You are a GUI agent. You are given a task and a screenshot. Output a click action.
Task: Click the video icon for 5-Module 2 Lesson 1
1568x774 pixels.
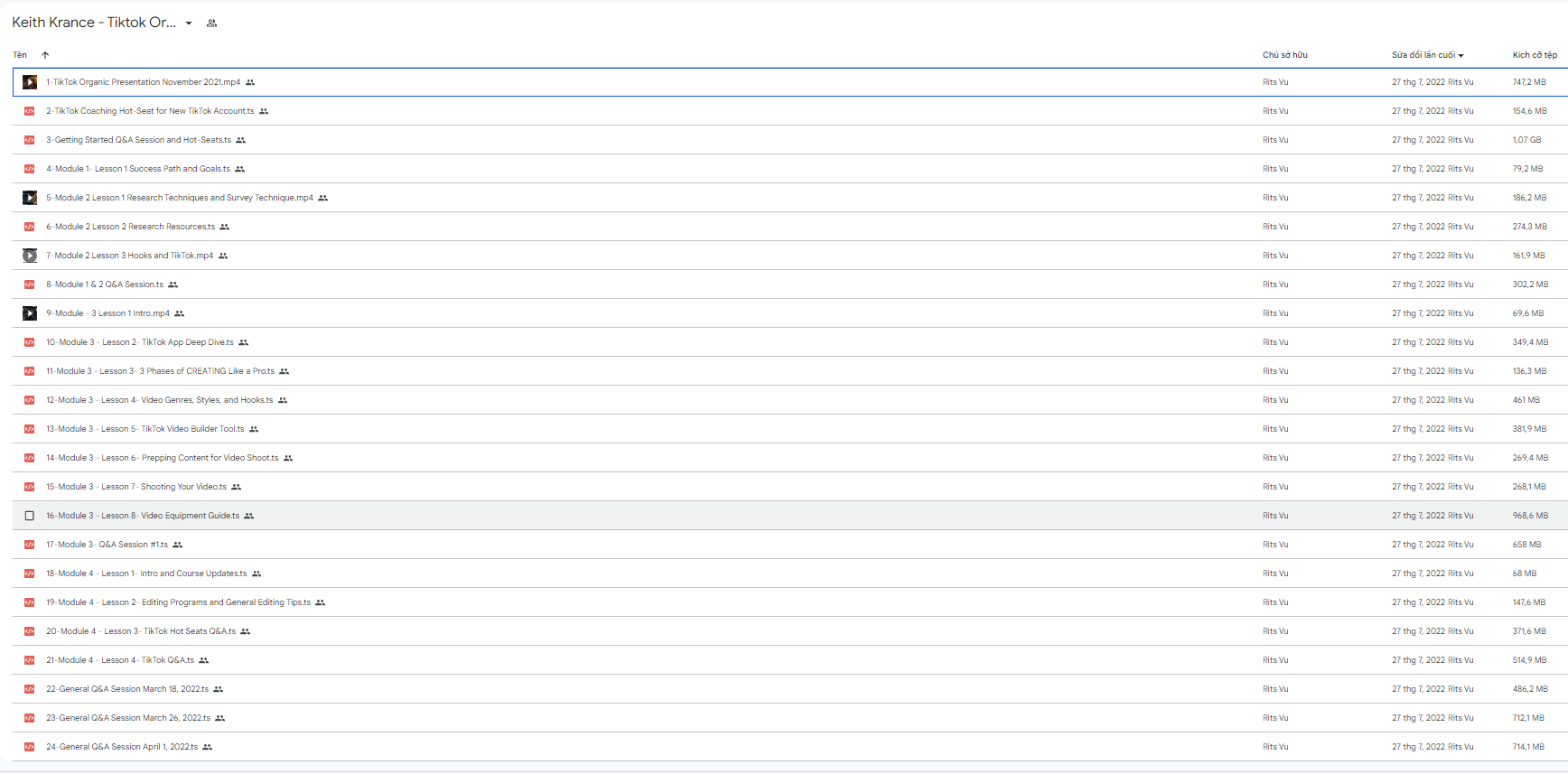(30, 198)
